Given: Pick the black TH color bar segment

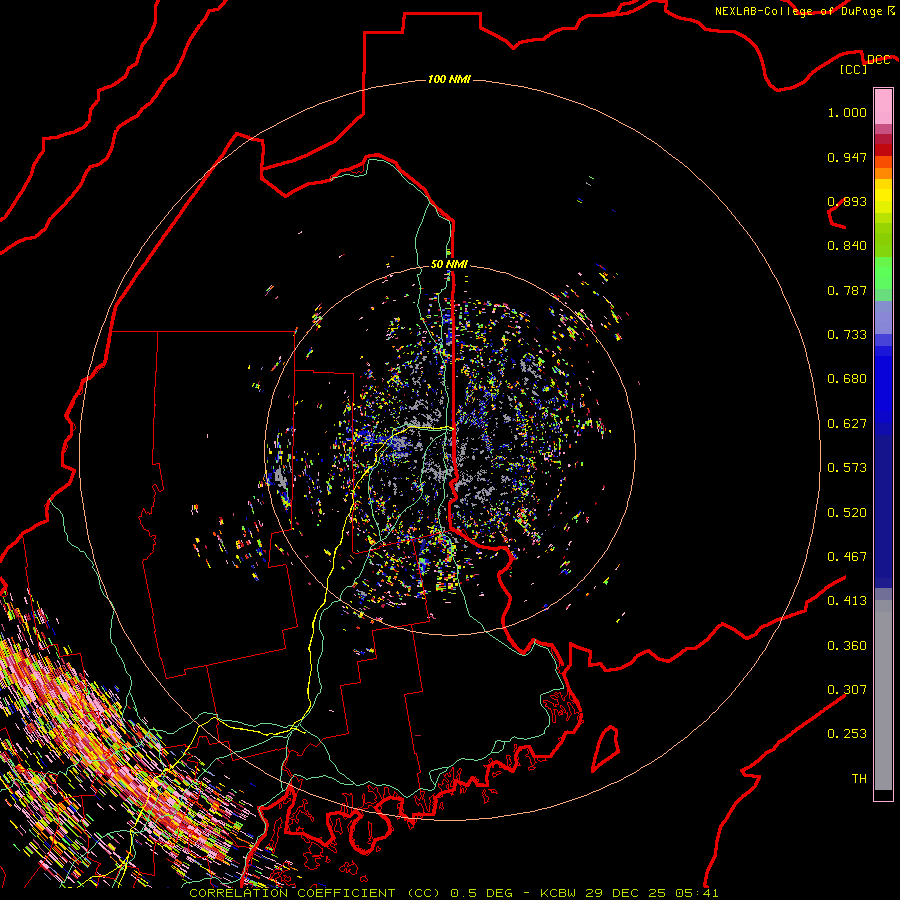Looking at the screenshot, I should pos(883,794).
